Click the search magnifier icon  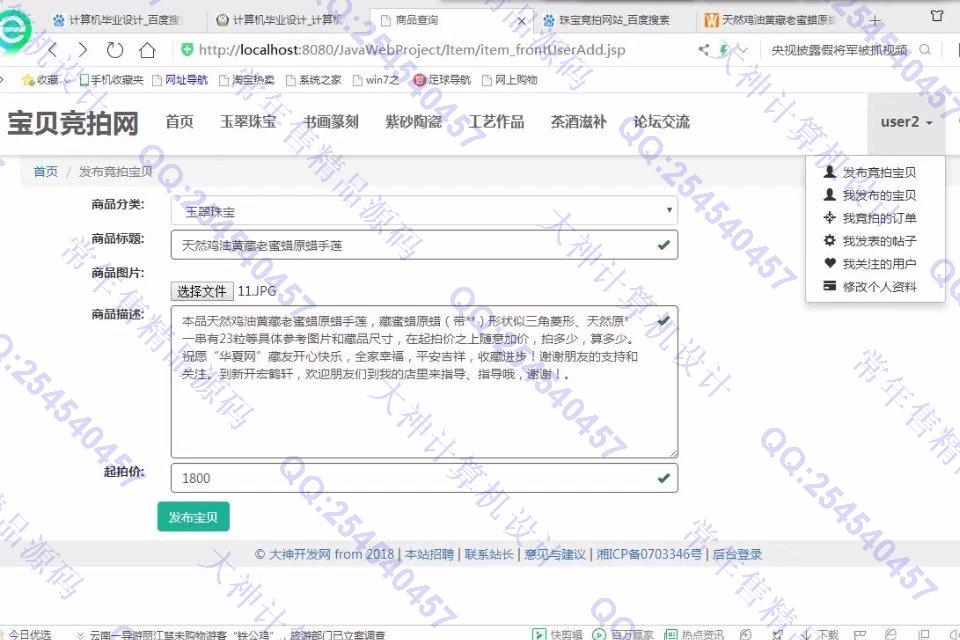tap(925, 50)
